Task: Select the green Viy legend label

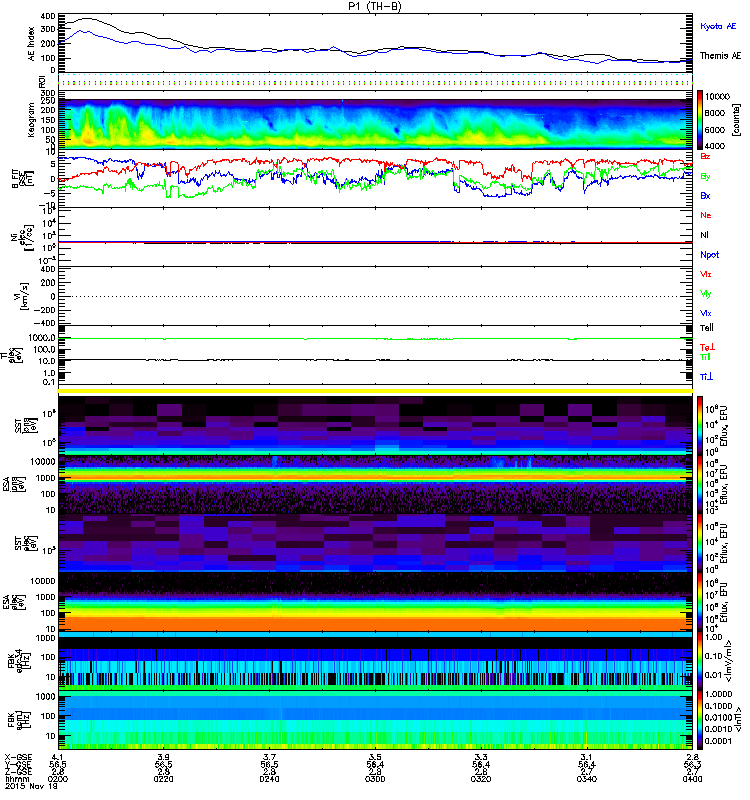Action: pyautogui.click(x=705, y=294)
